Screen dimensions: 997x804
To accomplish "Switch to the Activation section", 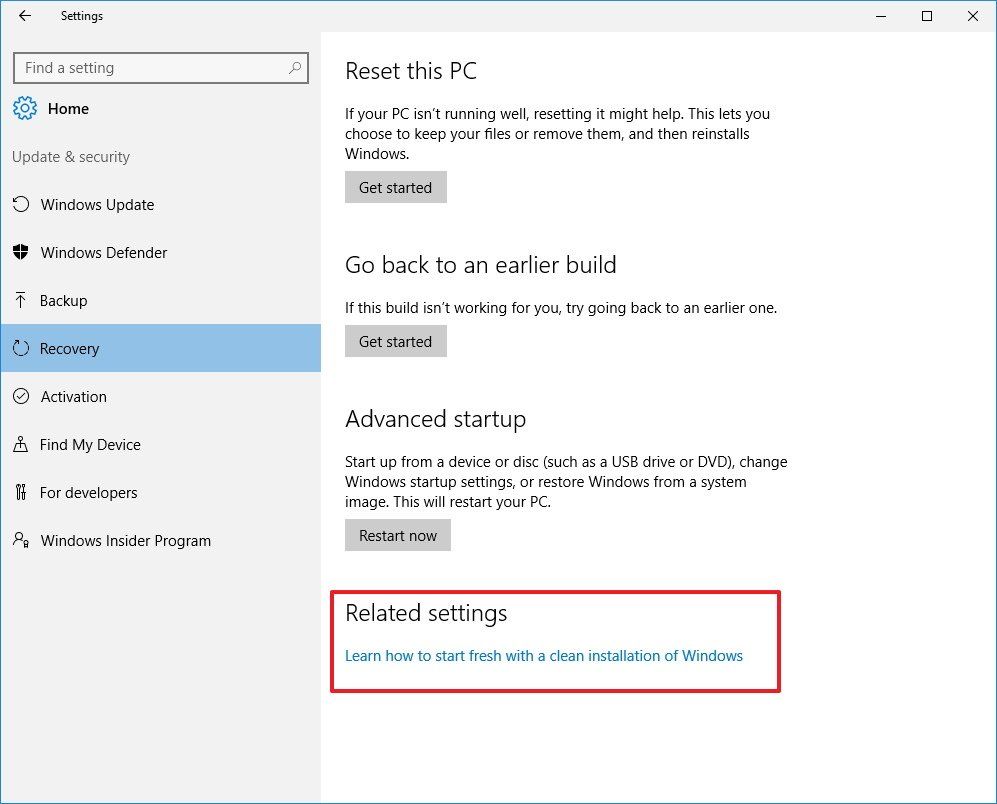I will click(73, 396).
